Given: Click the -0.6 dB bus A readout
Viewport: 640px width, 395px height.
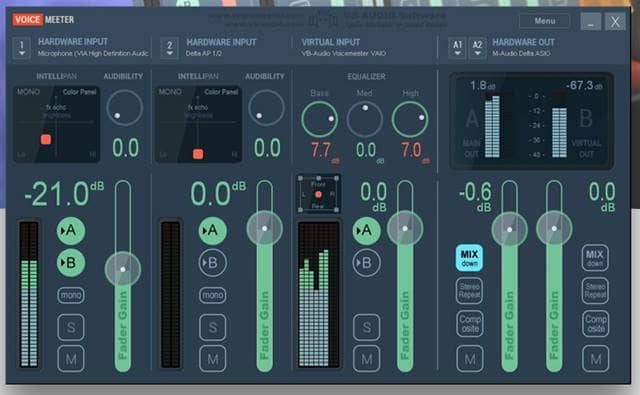Looking at the screenshot, I should point(476,197).
